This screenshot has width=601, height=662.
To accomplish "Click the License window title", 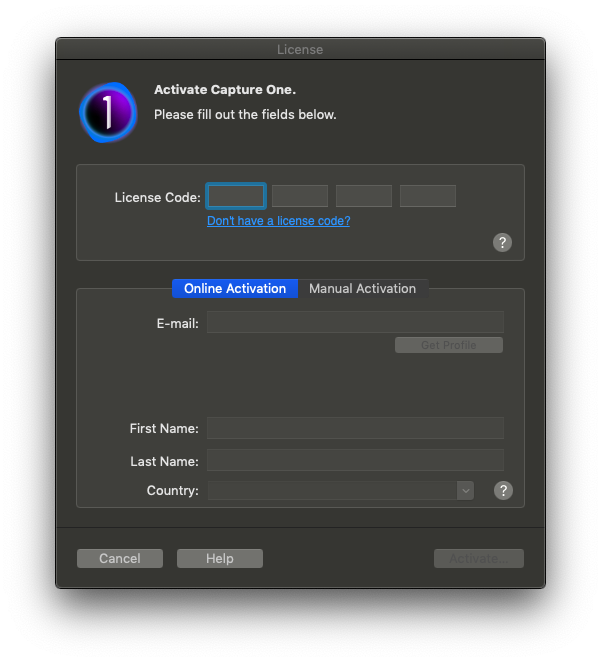I will [x=300, y=49].
